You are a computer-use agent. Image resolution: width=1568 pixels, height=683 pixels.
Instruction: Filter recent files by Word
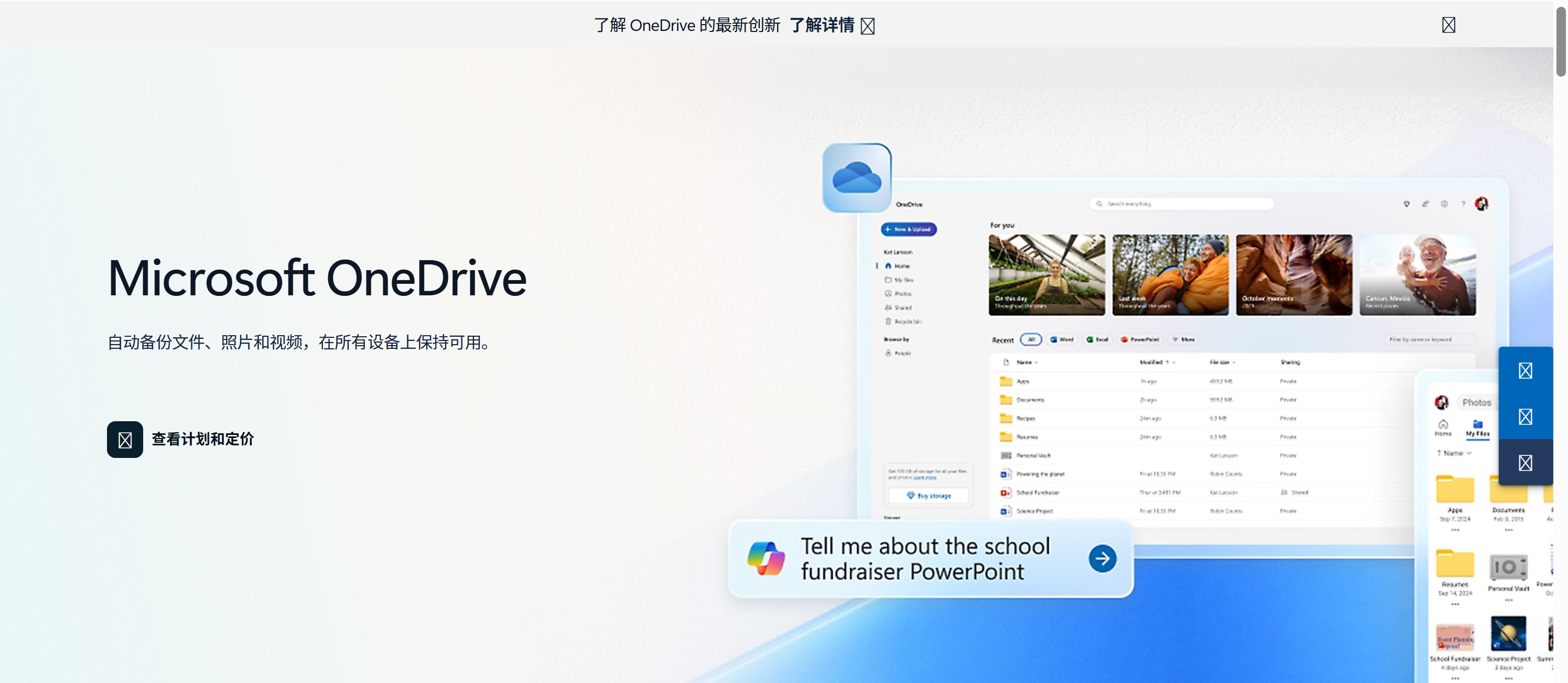[1061, 340]
